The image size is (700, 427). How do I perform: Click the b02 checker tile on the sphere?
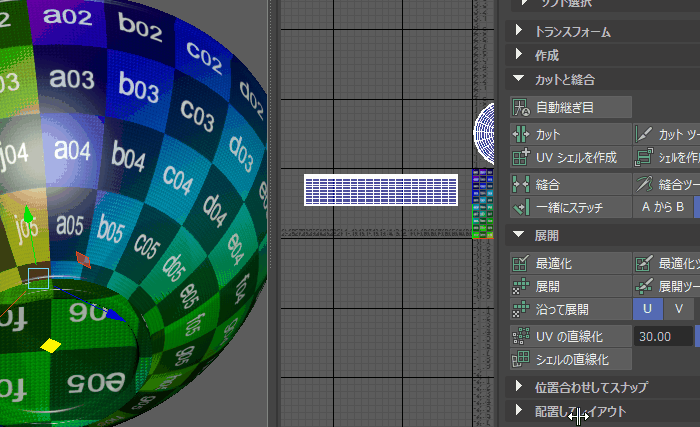(x=140, y=27)
